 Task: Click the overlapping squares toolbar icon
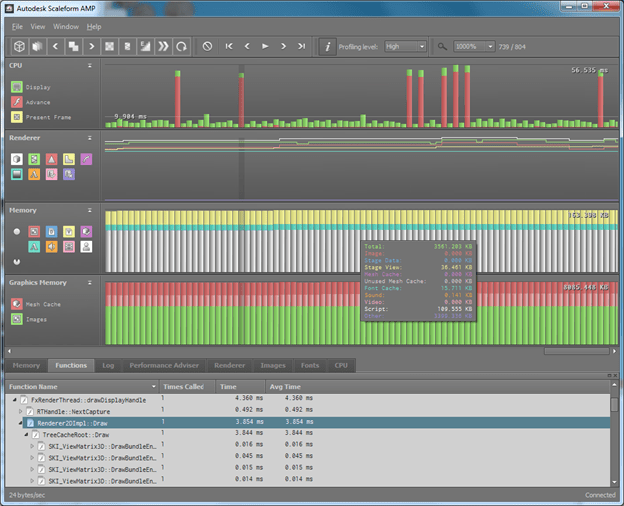coord(73,47)
